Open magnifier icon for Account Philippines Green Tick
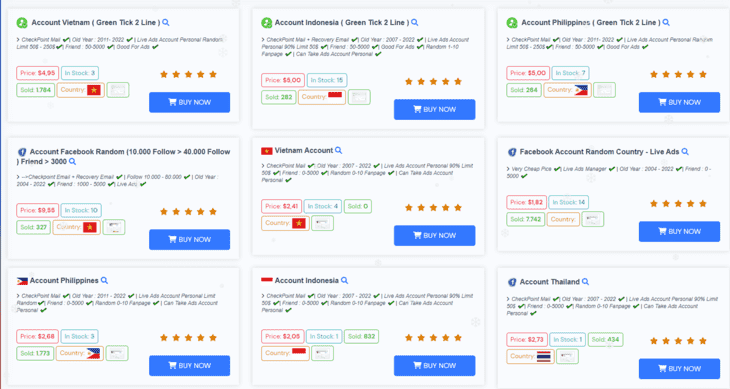The width and height of the screenshot is (730, 389). coord(666,22)
